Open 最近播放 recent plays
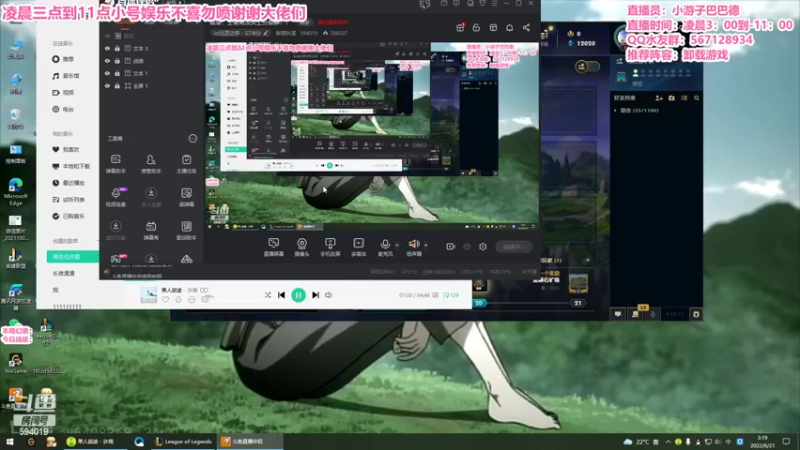This screenshot has width=800, height=450. 69,183
